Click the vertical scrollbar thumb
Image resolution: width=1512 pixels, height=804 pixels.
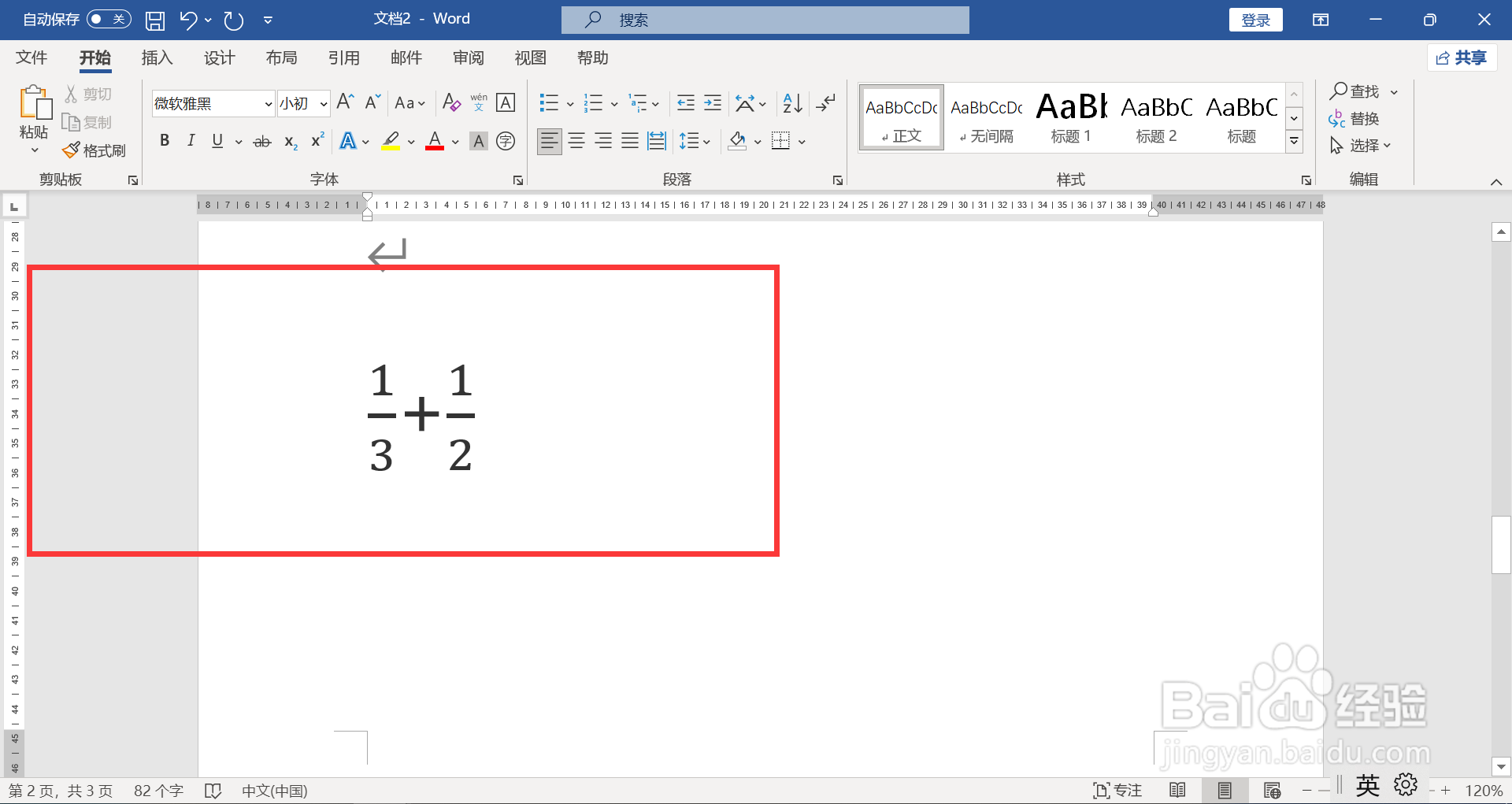(x=1501, y=545)
